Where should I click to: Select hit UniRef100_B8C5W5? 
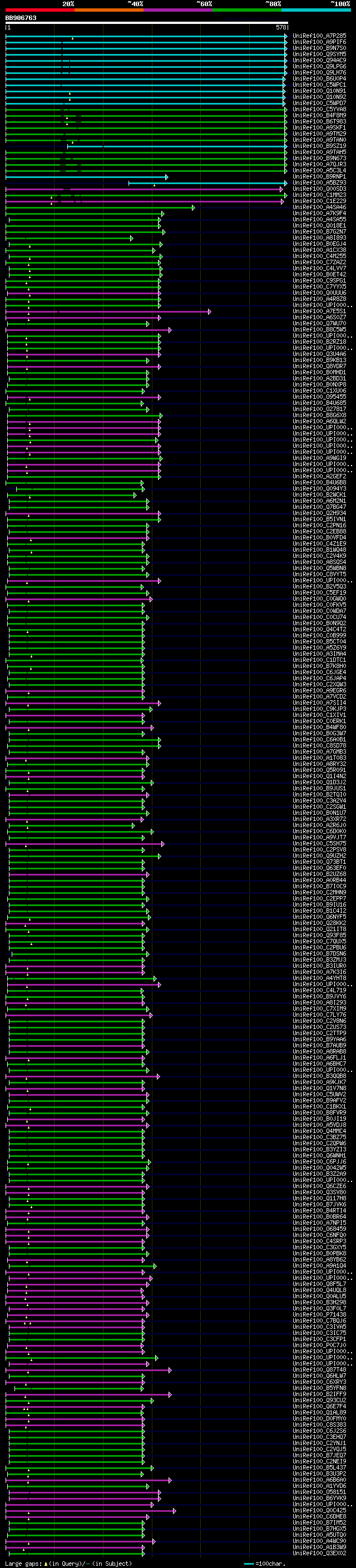tap(319, 329)
